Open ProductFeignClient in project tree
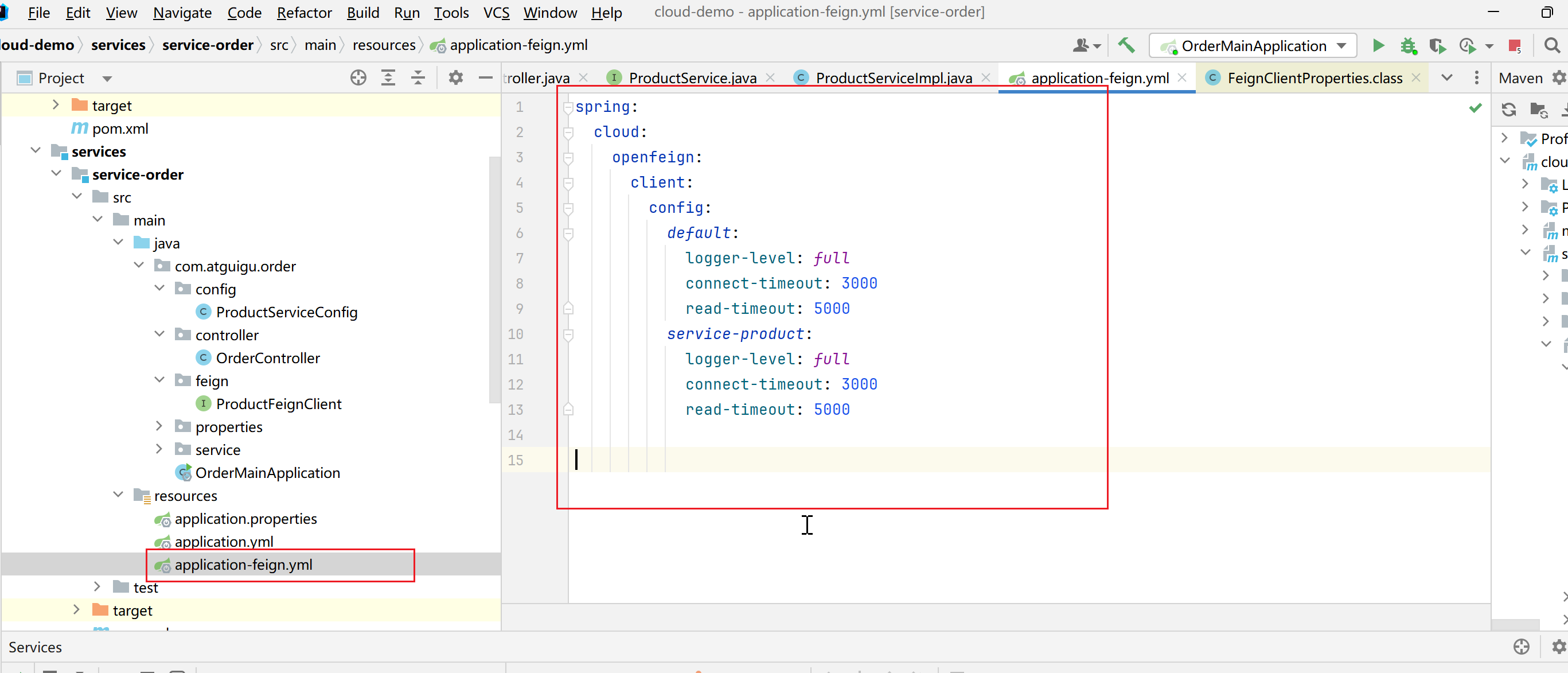Screen dimensions: 1568x673 (x=278, y=404)
